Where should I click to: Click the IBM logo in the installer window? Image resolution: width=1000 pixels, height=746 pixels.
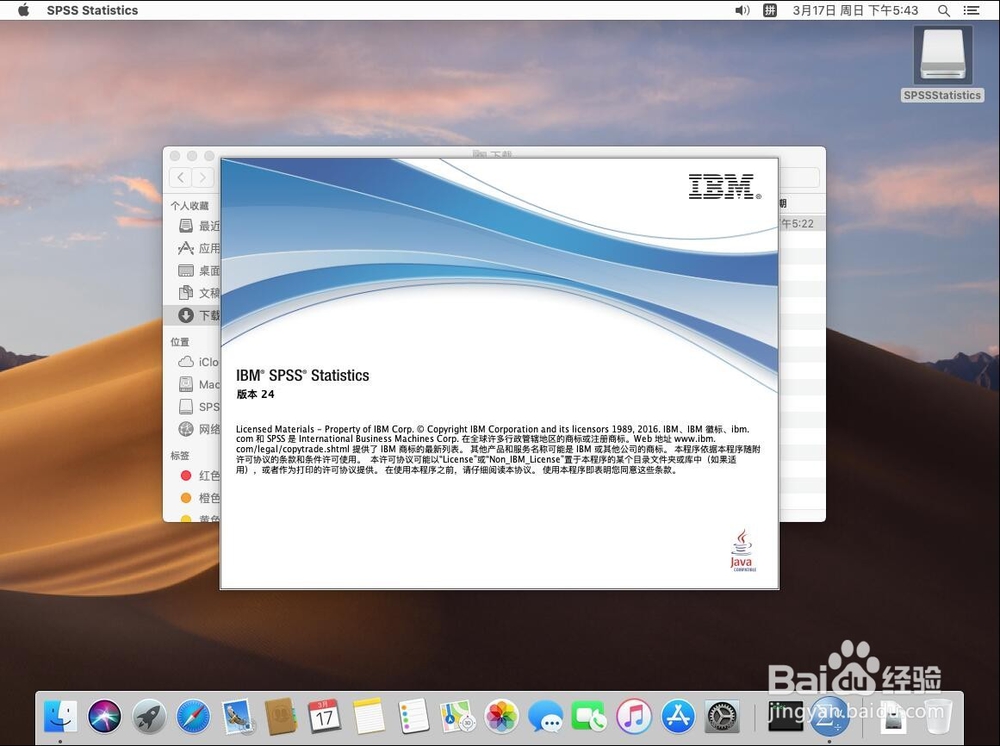(x=722, y=186)
